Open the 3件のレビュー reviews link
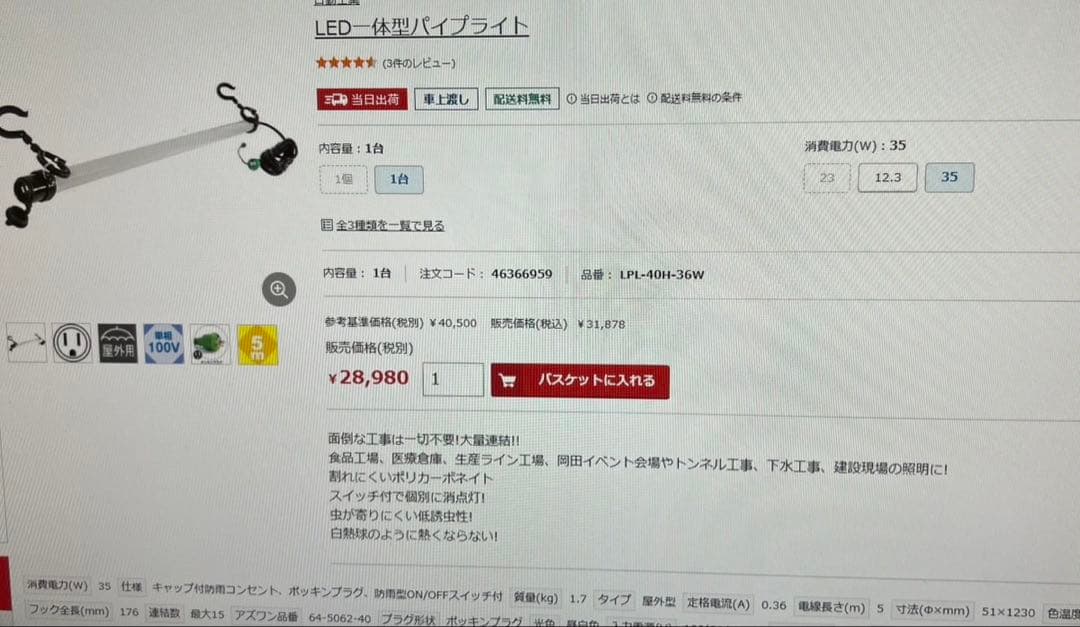This screenshot has width=1080, height=627. [419, 63]
